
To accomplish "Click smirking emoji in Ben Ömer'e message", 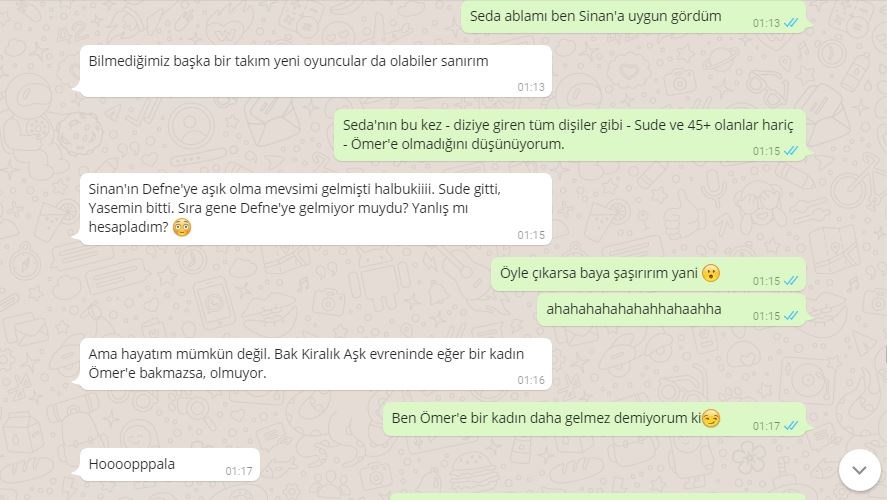I will (711, 419).
